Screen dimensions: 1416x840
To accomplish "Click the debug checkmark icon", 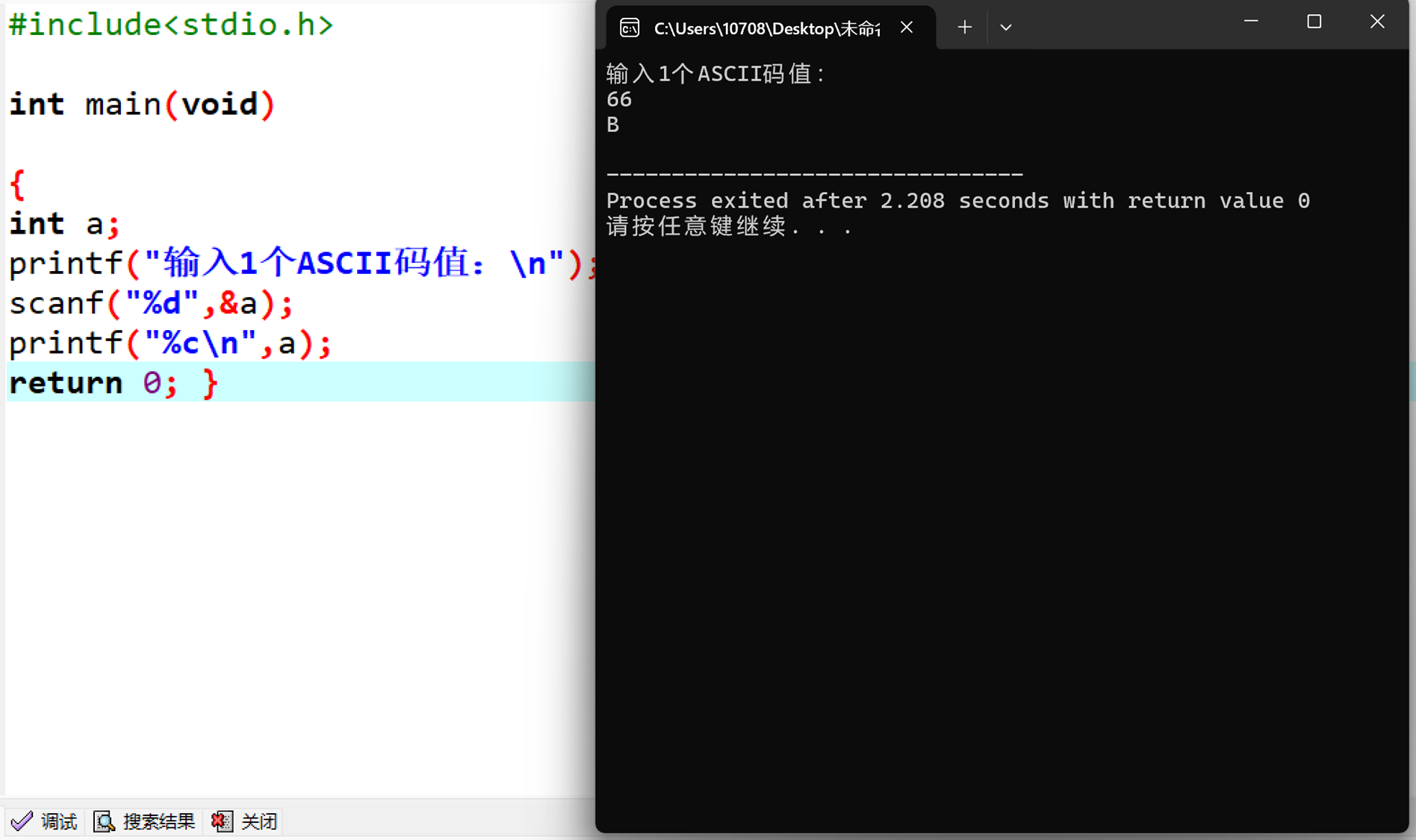I will pos(22,821).
